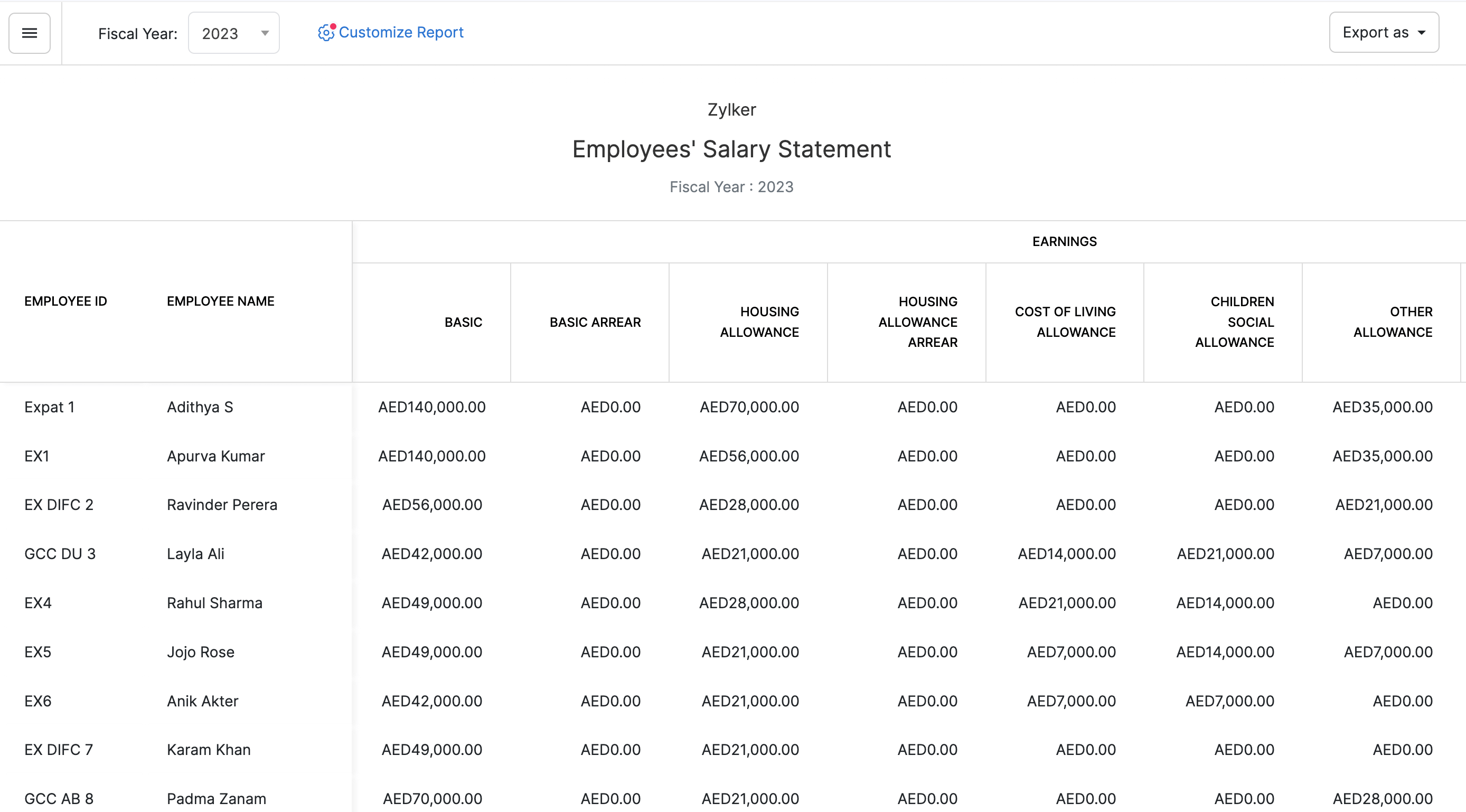Select Padma Zanam employee row
Screen dimensions: 1466x812
click(217, 798)
